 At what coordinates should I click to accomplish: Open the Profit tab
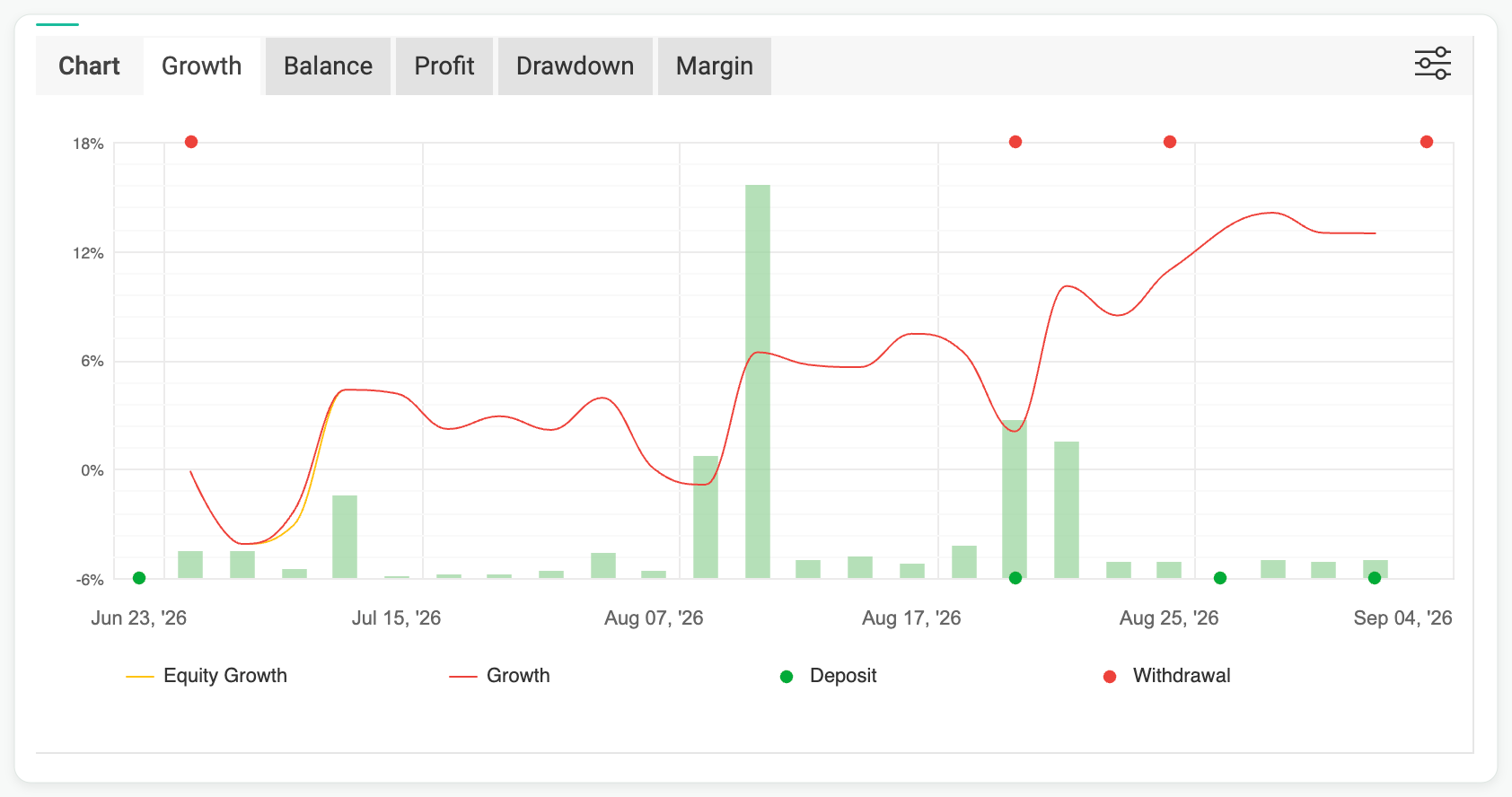(x=444, y=66)
